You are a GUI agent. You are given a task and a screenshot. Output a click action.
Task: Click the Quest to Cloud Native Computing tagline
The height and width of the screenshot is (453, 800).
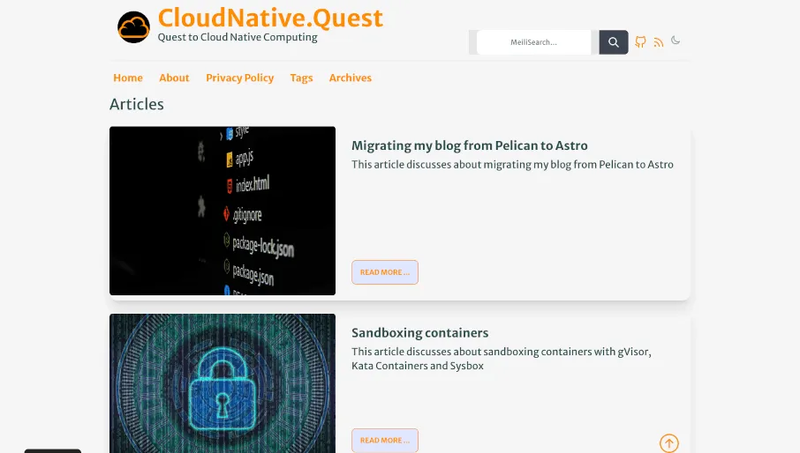click(237, 37)
